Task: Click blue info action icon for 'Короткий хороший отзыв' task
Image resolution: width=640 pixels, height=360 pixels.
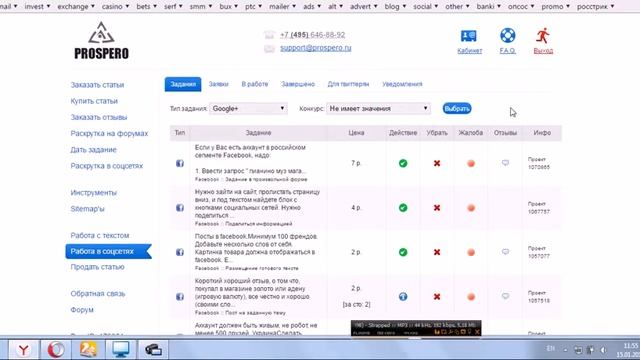Action: pos(403,297)
